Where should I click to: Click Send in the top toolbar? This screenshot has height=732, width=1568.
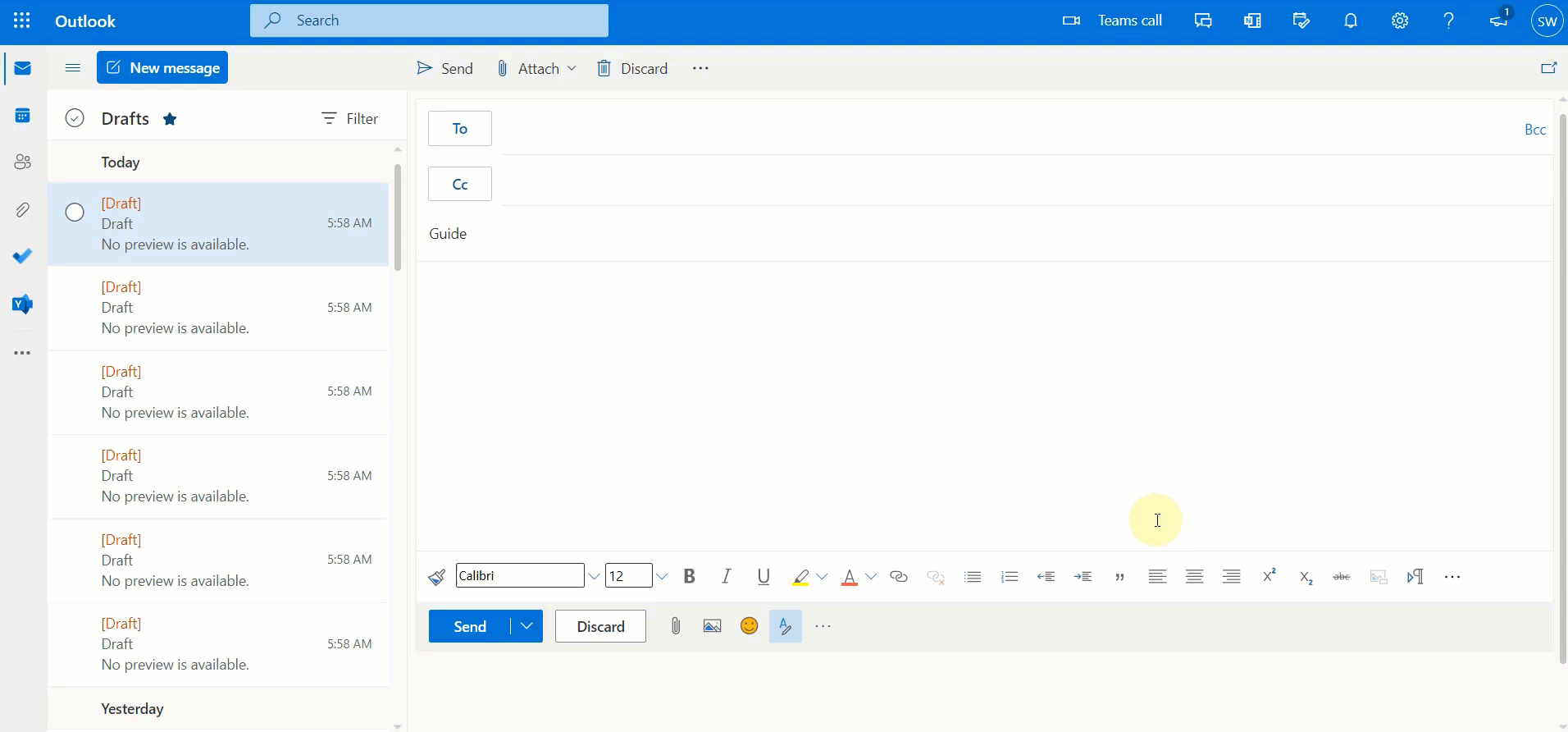click(x=445, y=68)
